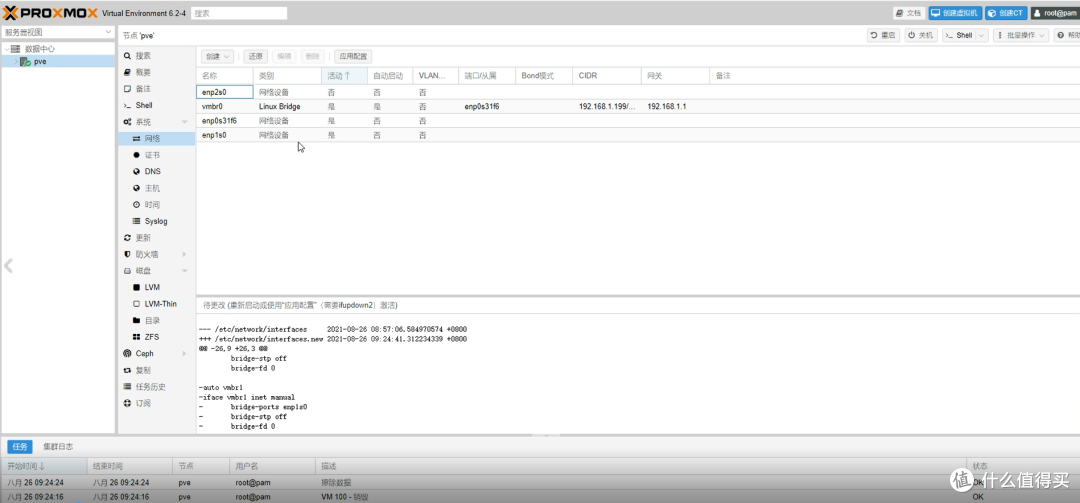Select the enp0s31f6 network device row
The image size is (1080, 503).
pos(638,121)
